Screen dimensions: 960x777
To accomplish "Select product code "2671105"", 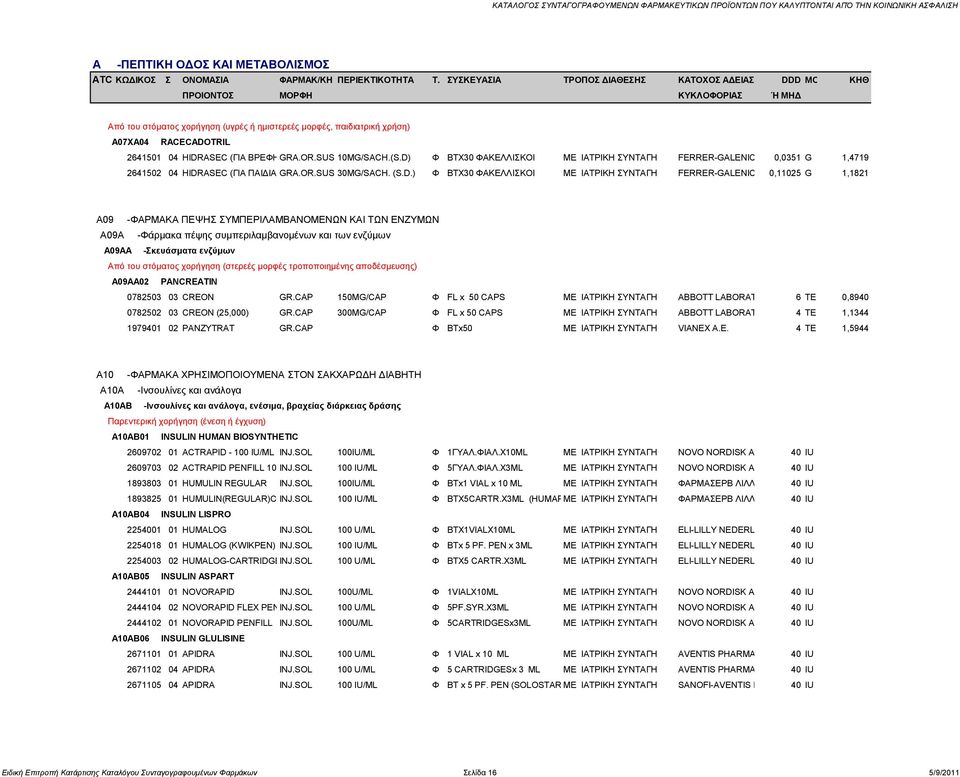I will pos(144,685).
